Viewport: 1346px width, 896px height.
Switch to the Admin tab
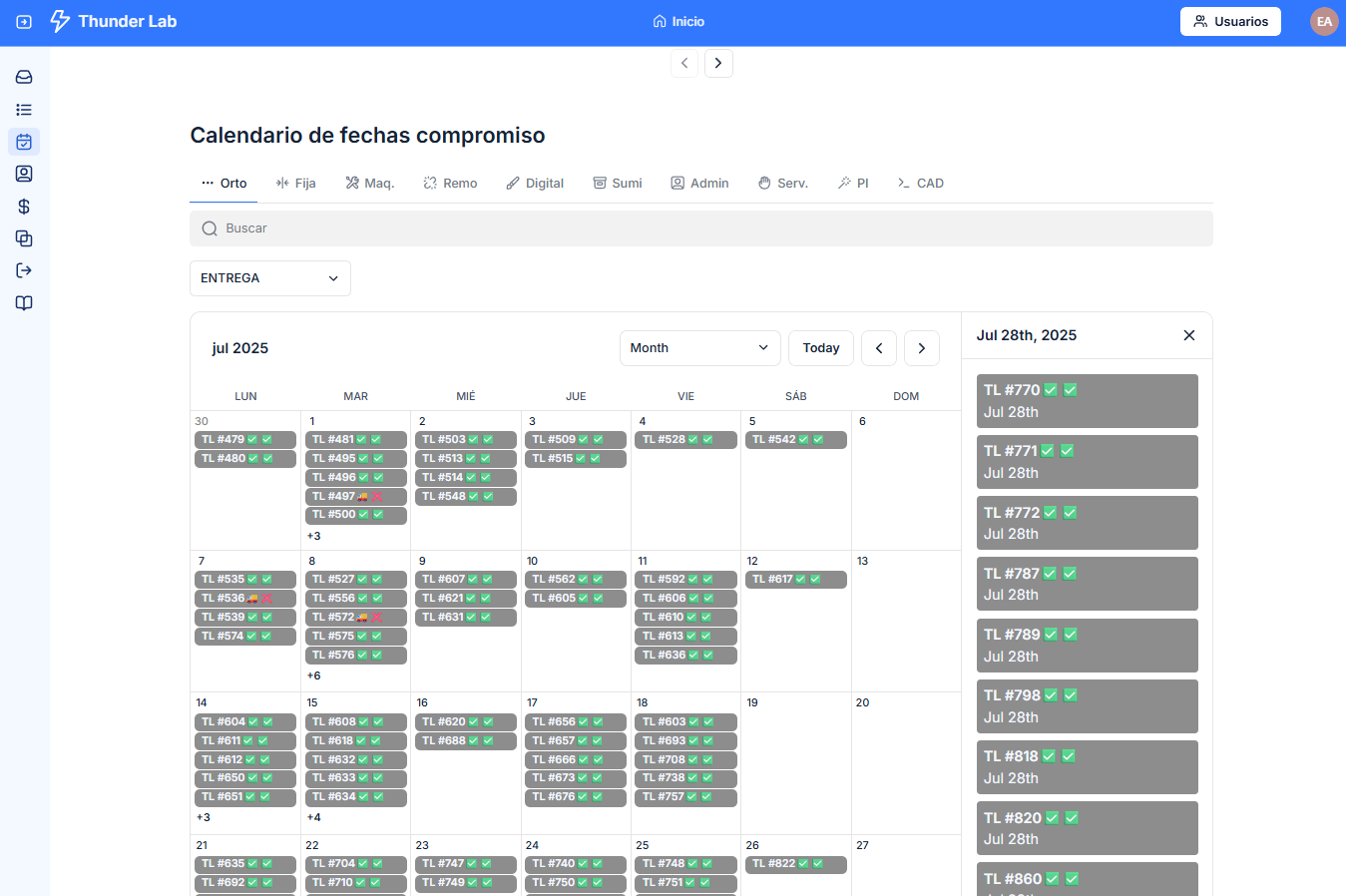[699, 184]
